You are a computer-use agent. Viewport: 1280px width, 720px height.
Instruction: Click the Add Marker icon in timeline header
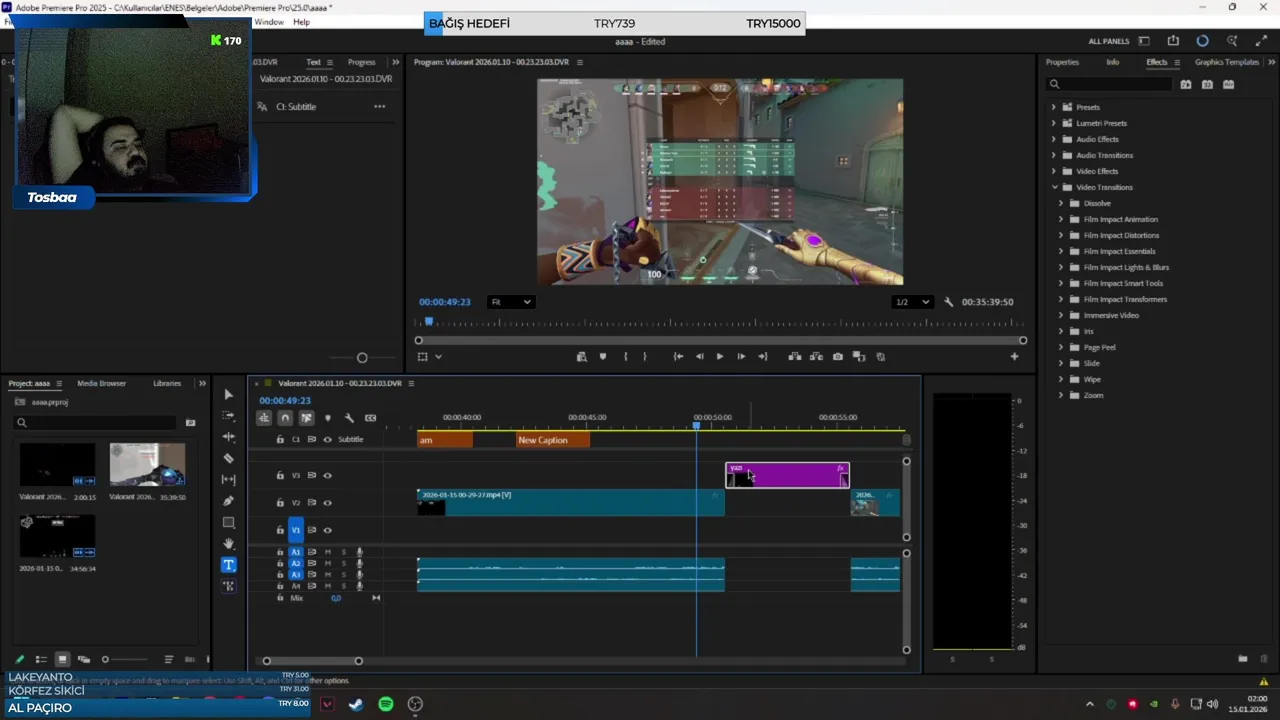tap(327, 418)
